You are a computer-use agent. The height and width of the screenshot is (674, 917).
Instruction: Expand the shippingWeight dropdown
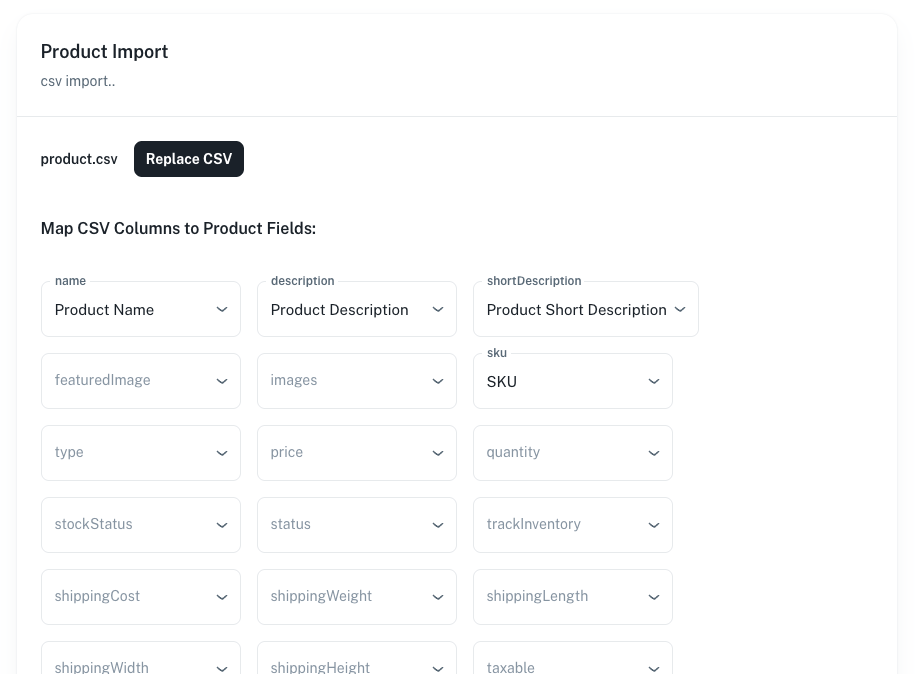356,597
